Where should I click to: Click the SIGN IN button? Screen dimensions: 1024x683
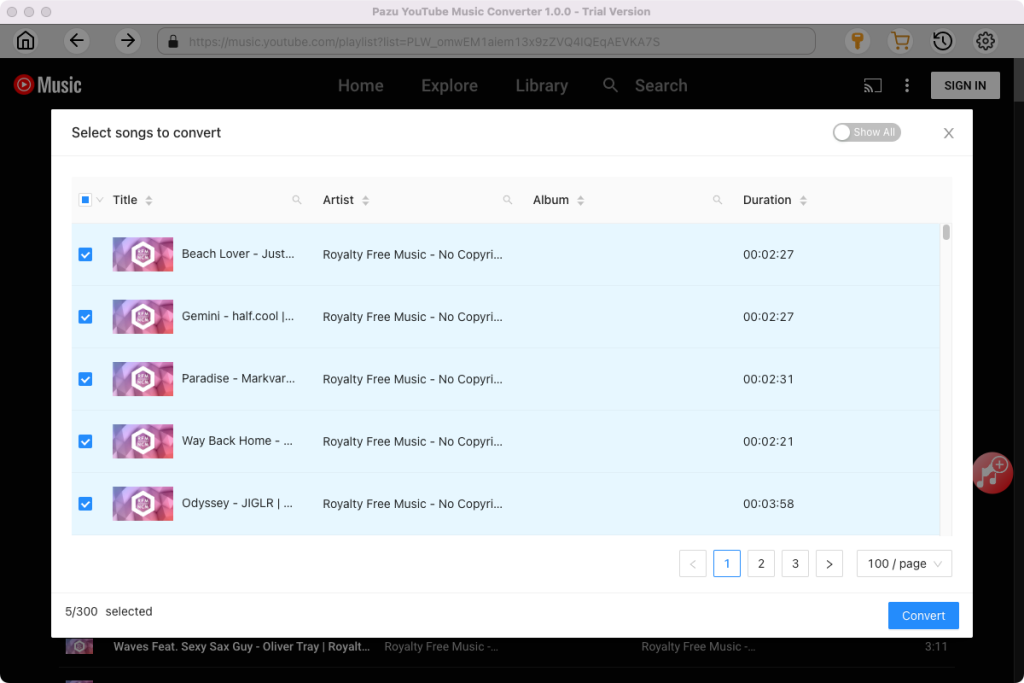click(x=964, y=86)
